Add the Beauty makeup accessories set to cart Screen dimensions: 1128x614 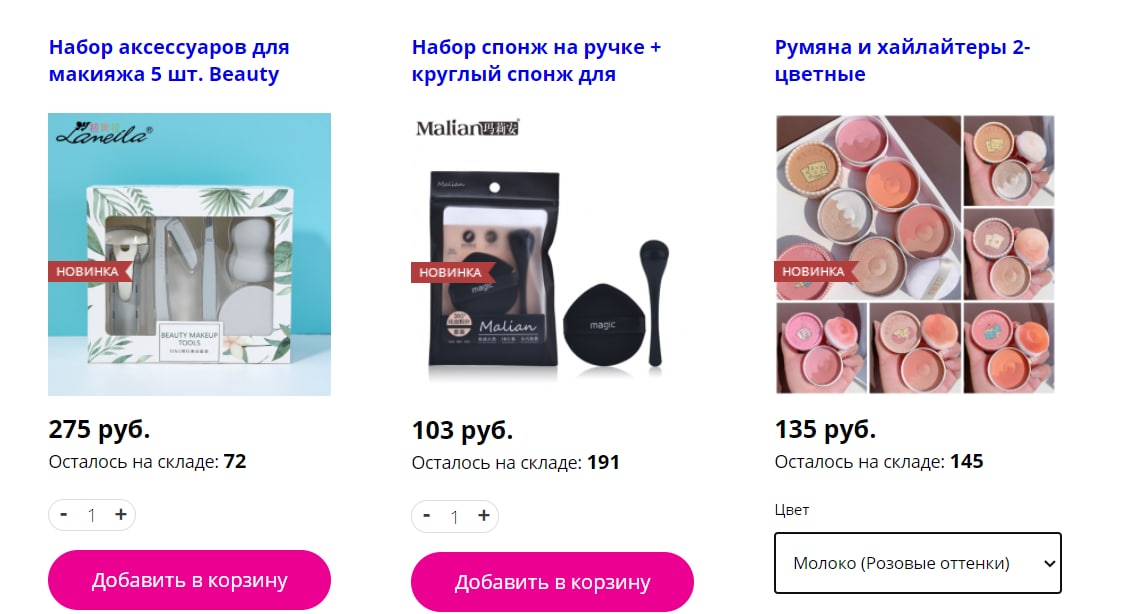(x=189, y=580)
